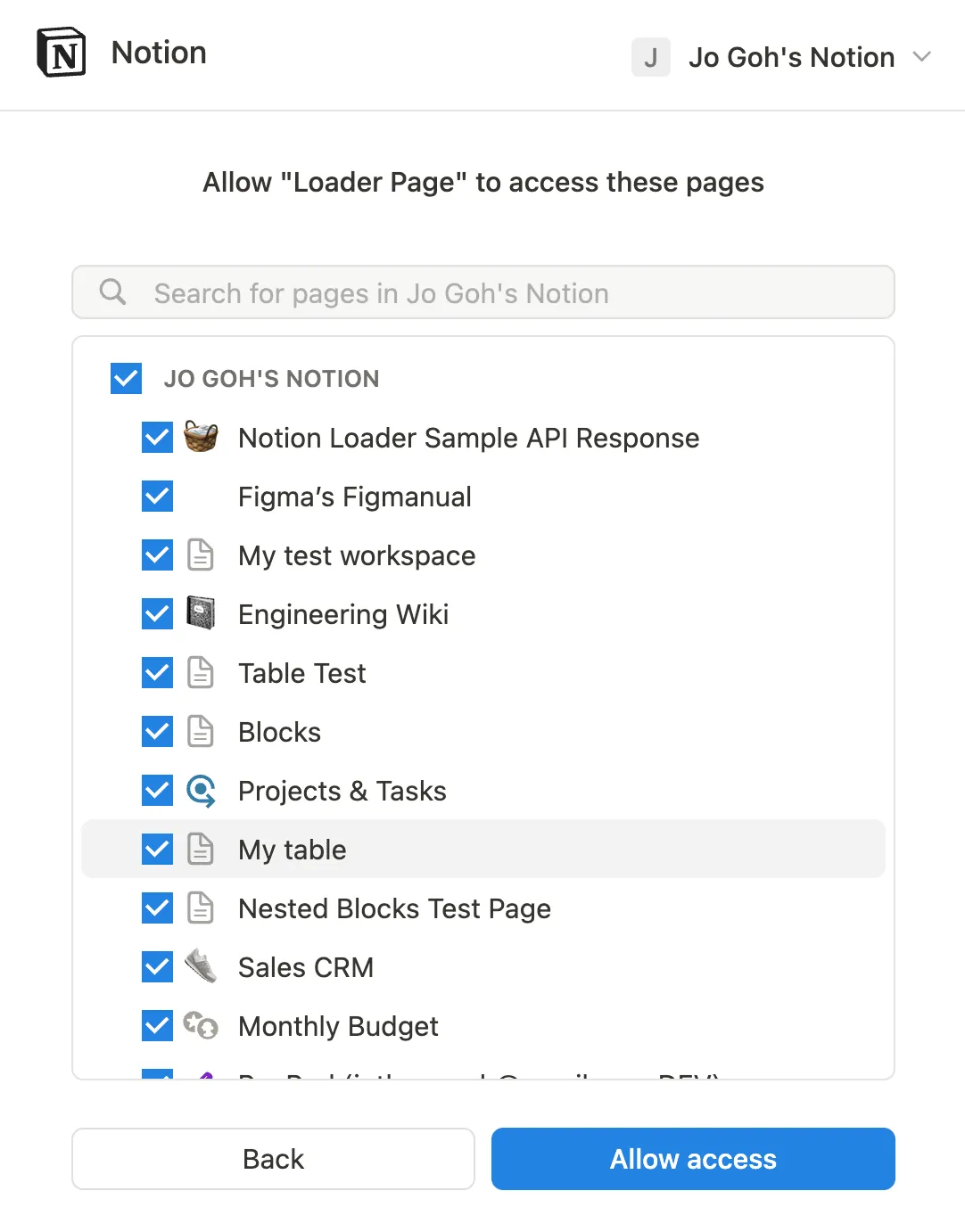Uncheck the Blocks page checkbox

[157, 731]
